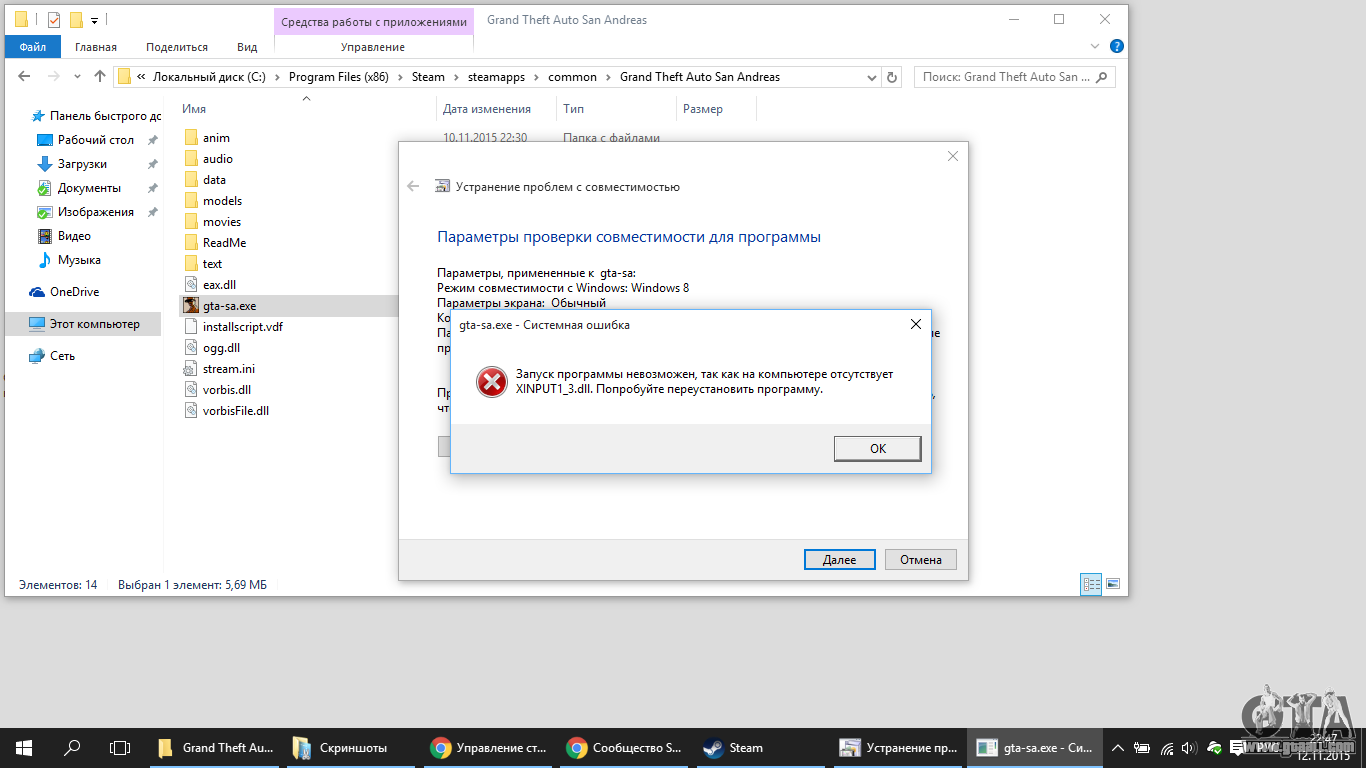1366x768 pixels.
Task: Open the recent locations dropdown arrow
Action: click(78, 77)
